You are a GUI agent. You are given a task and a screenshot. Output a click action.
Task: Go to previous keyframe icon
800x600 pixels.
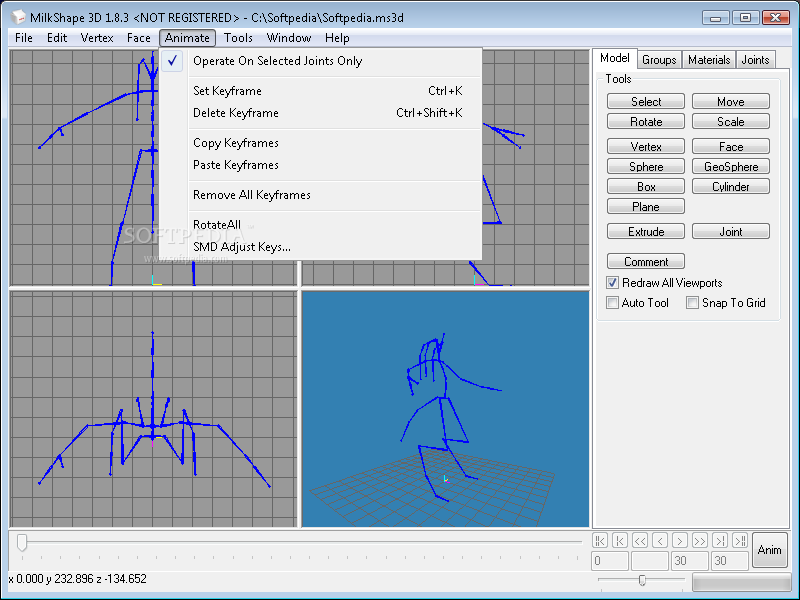(x=619, y=540)
